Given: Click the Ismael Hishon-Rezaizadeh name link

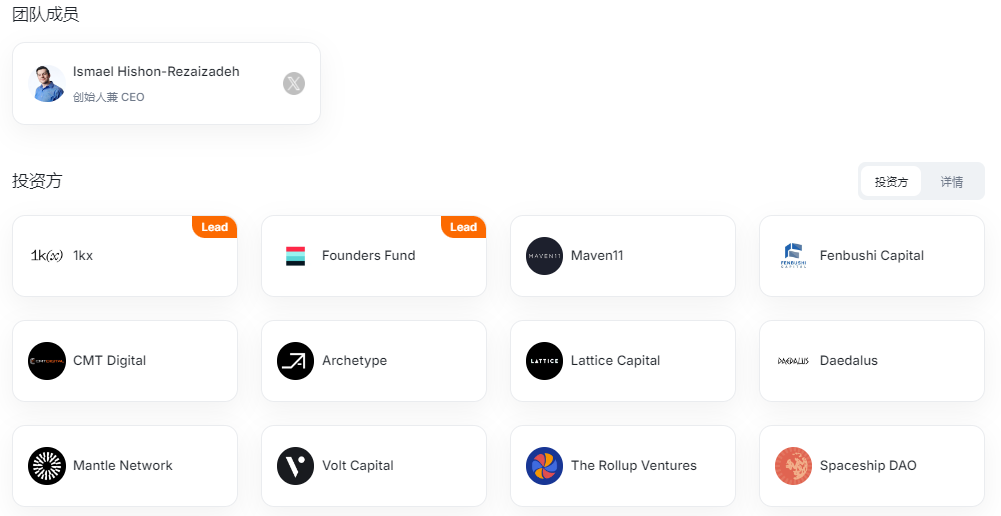Looking at the screenshot, I should tap(156, 72).
